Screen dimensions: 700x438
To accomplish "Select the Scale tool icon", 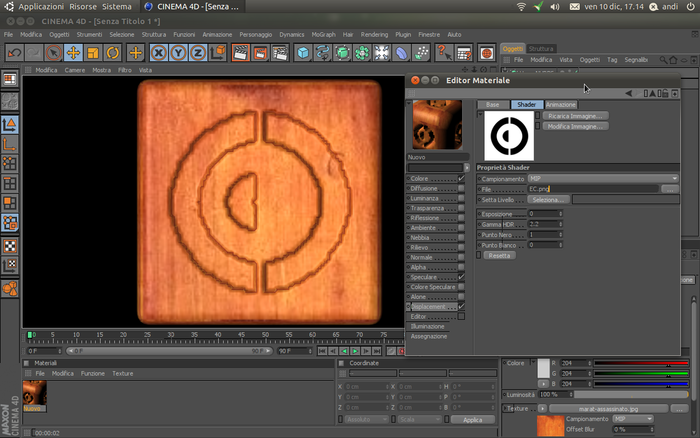I will click(93, 53).
